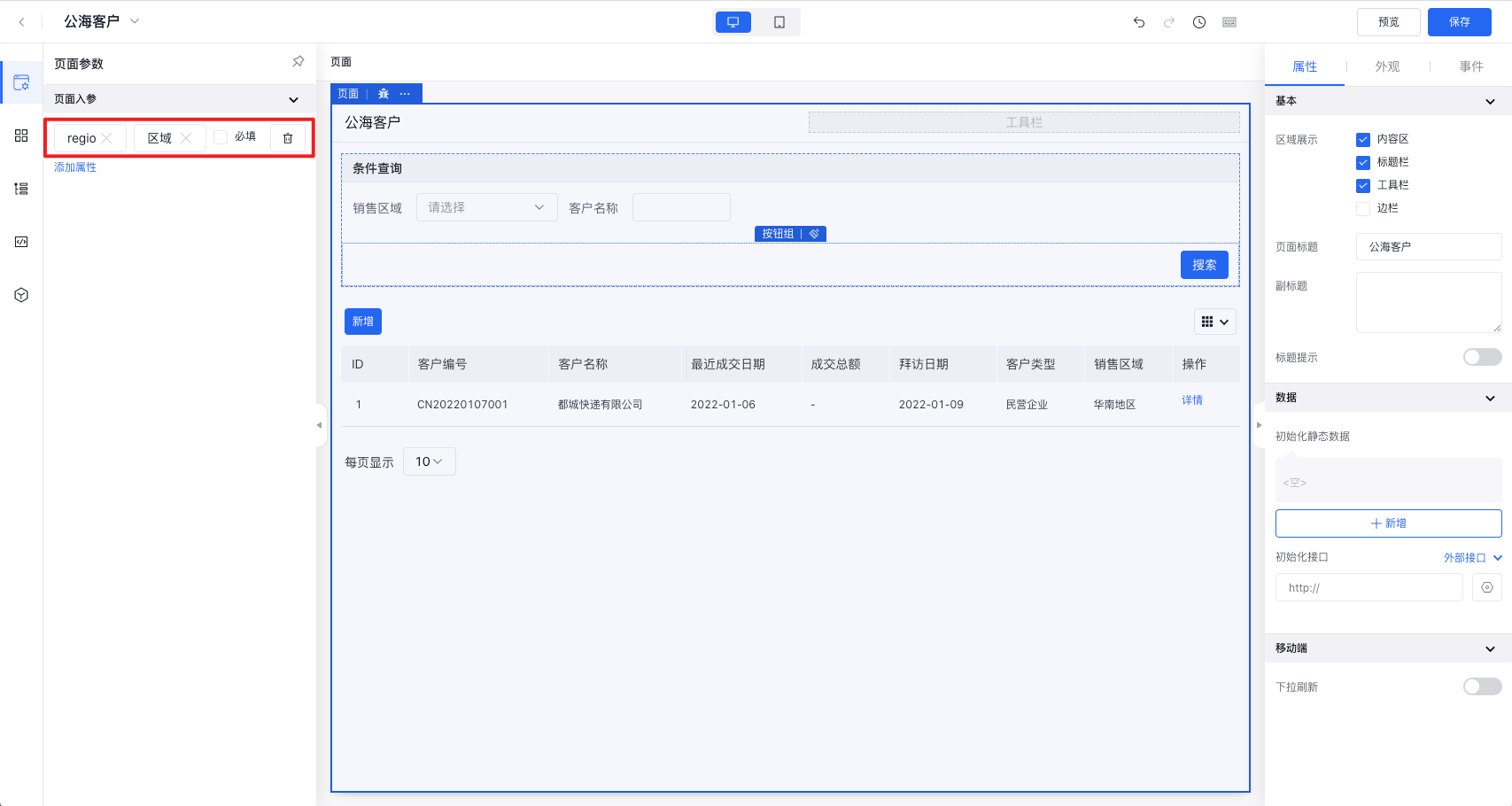
Task: Open the code view sidebar icon
Action: pos(21,242)
